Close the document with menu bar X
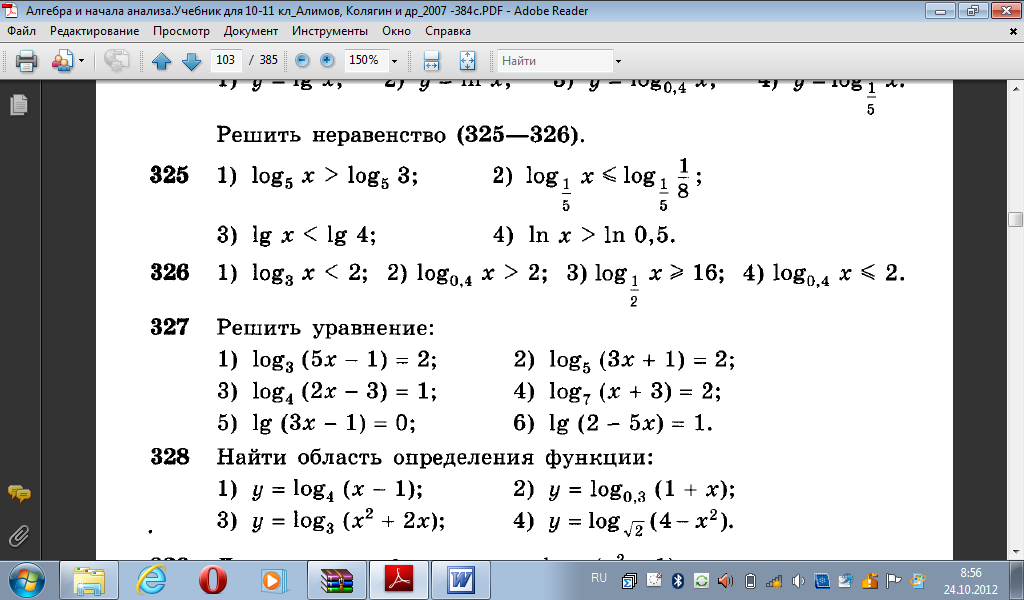Viewport: 1024px width, 600px height. (x=1014, y=31)
